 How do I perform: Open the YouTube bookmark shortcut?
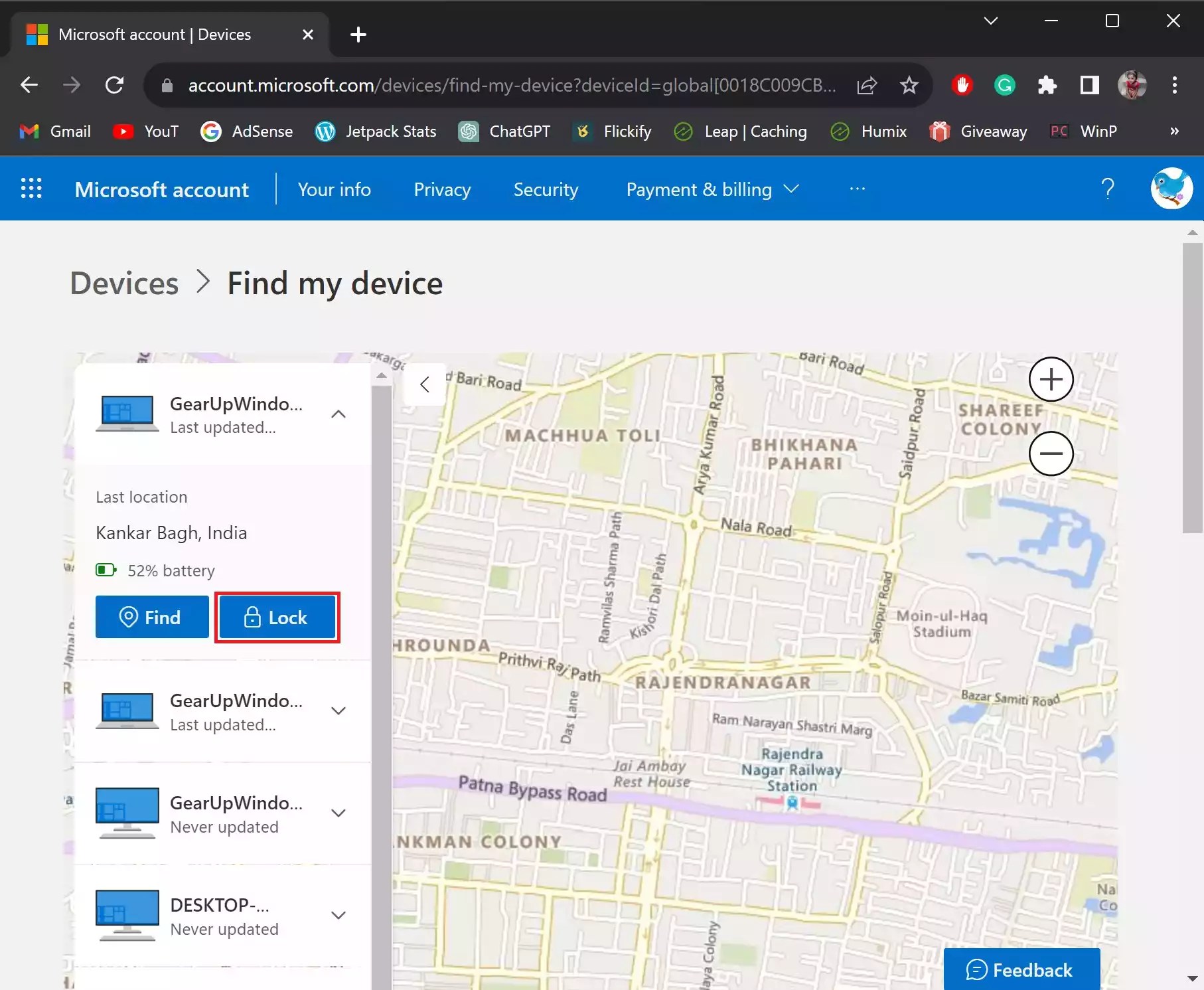click(145, 131)
